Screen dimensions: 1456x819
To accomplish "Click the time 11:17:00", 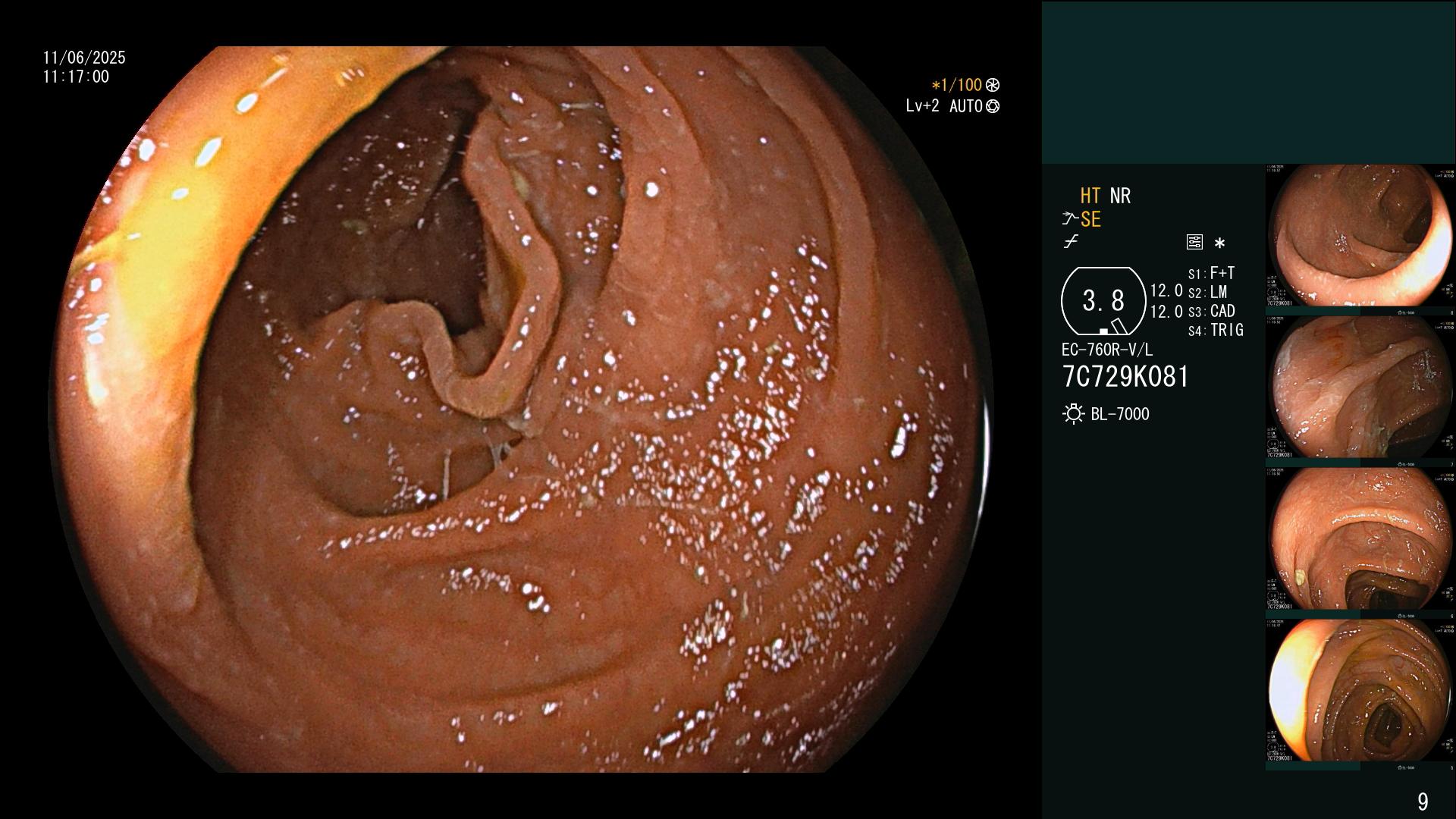I will [76, 77].
